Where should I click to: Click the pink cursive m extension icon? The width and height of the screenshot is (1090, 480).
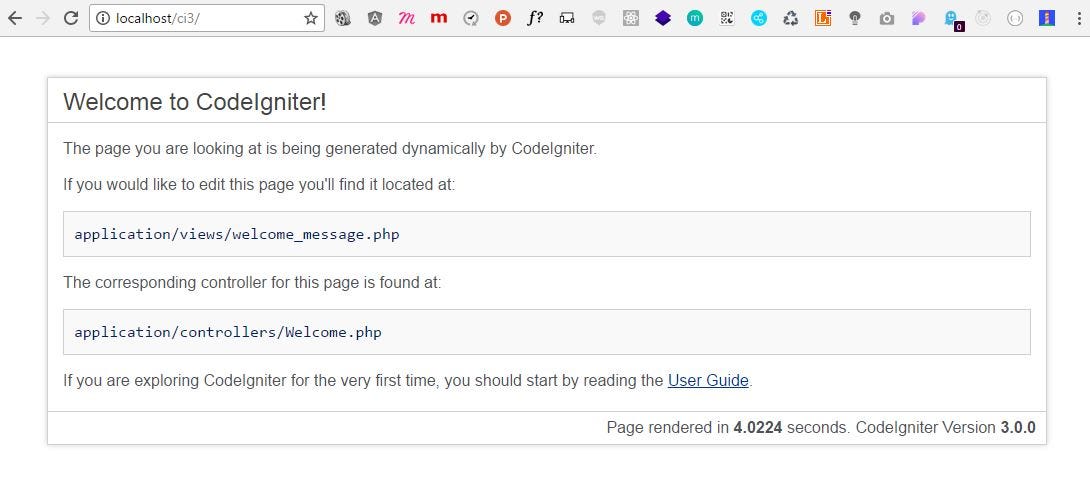[x=407, y=19]
